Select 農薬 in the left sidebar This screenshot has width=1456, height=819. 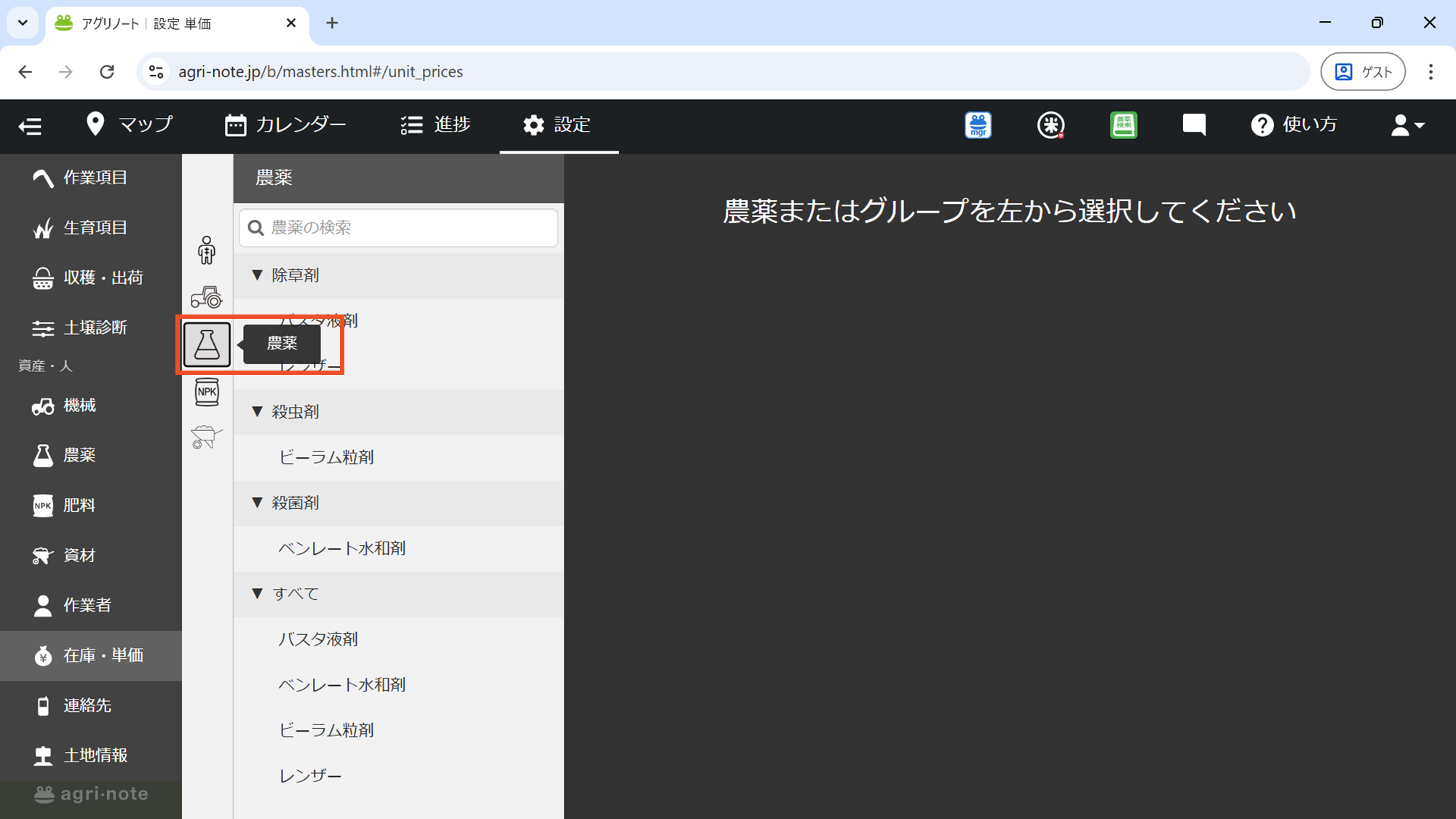[x=91, y=455]
